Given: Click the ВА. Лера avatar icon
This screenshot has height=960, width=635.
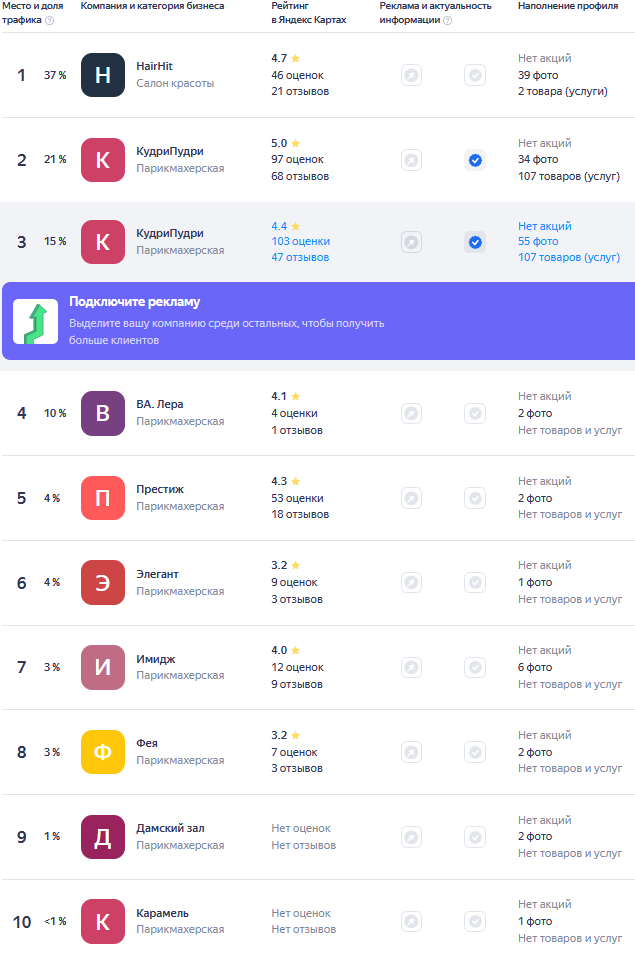Looking at the screenshot, I should tap(103, 413).
